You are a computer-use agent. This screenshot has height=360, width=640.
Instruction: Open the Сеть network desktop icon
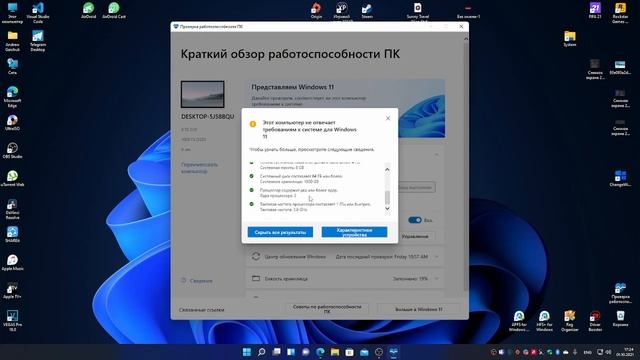pos(12,66)
